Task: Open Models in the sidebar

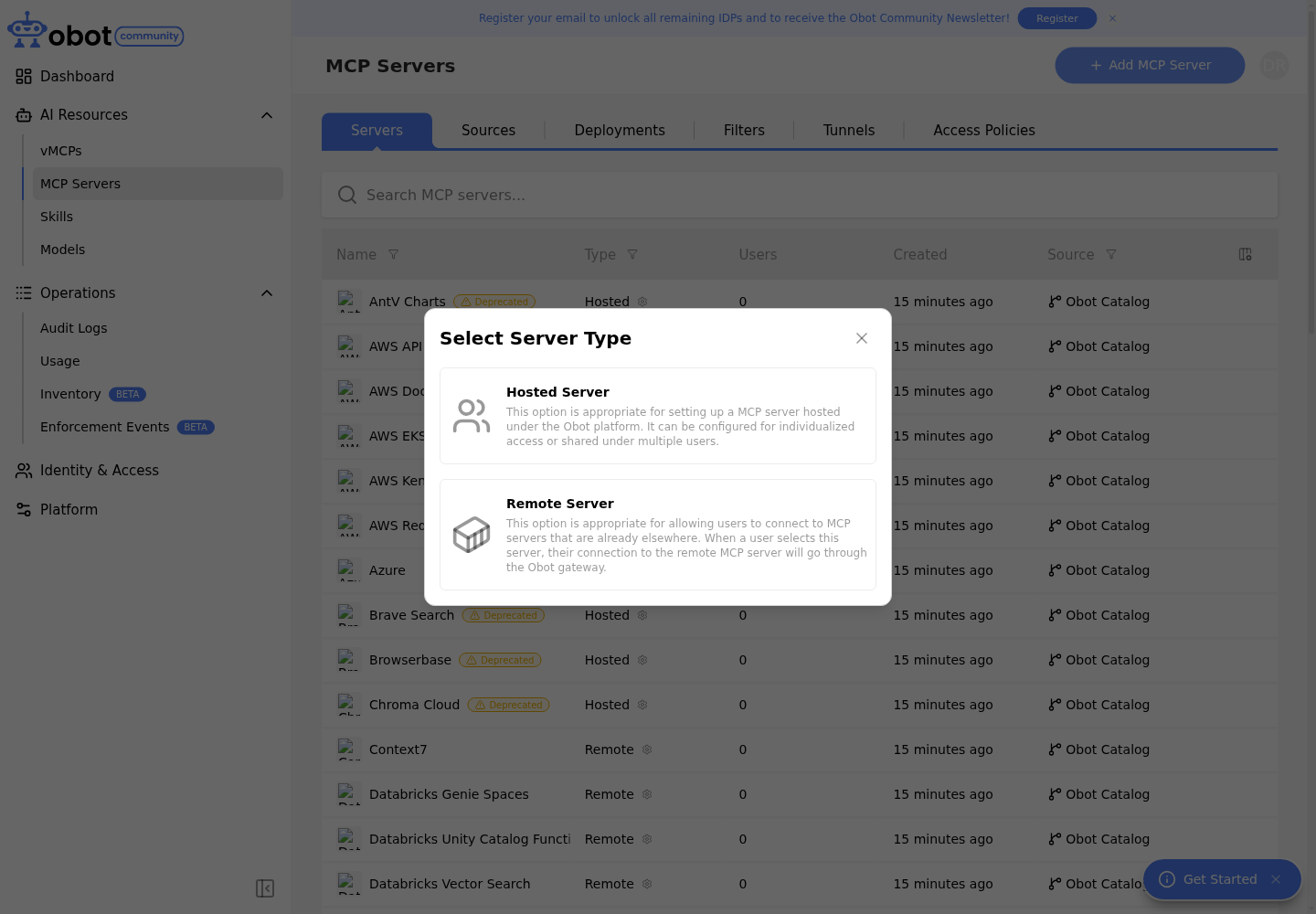Action: (62, 250)
